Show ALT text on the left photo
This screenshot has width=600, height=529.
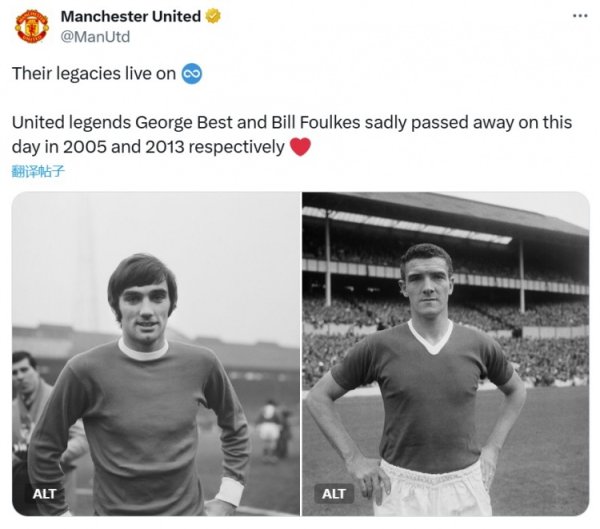click(x=45, y=493)
